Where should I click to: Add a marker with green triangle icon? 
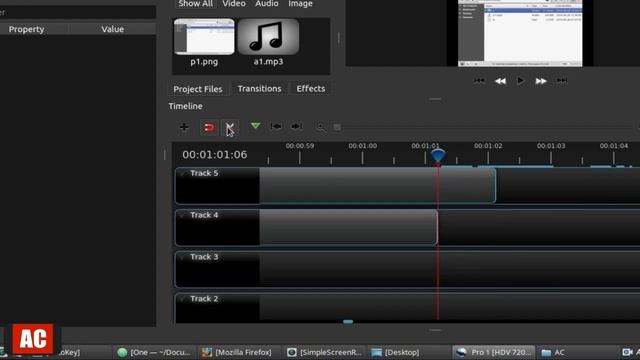(255, 126)
